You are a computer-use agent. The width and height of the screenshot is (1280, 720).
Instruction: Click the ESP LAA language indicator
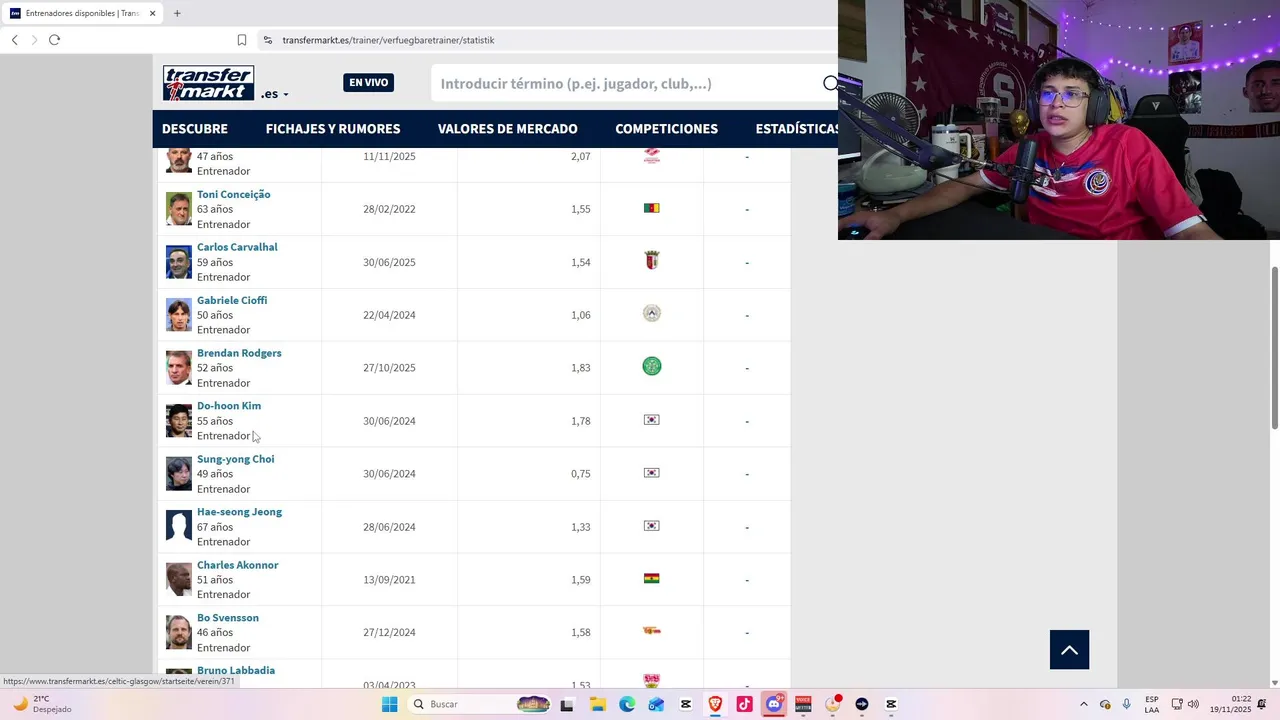coord(1152,704)
